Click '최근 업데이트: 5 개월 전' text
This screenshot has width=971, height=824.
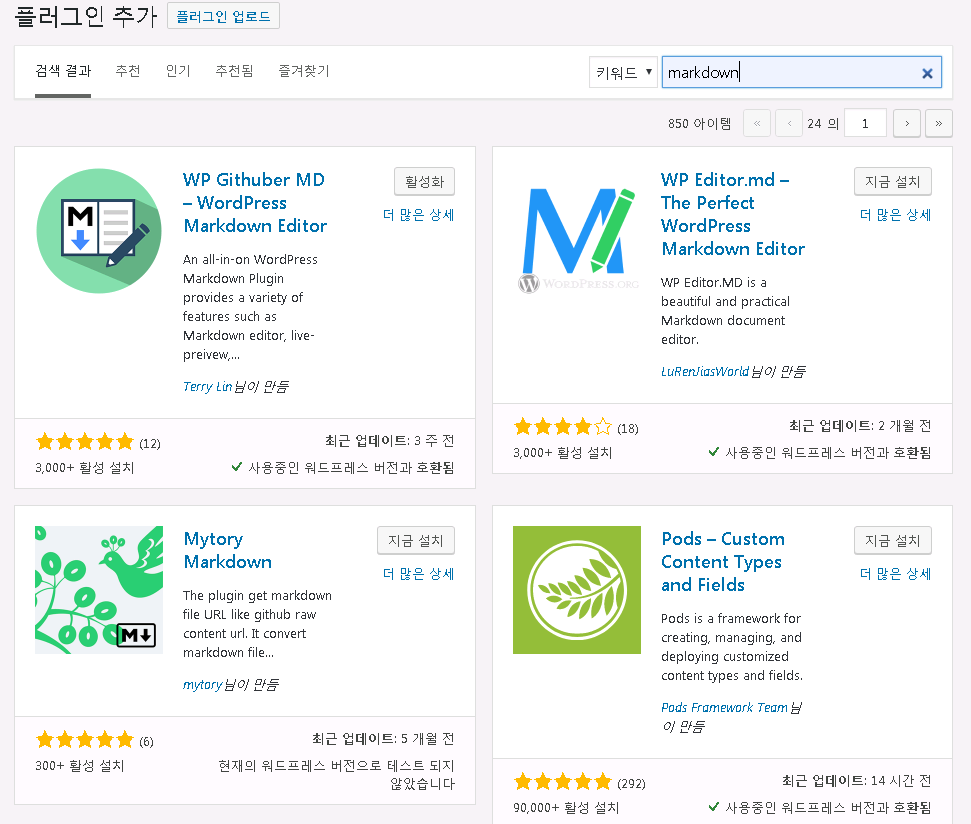pos(383,739)
